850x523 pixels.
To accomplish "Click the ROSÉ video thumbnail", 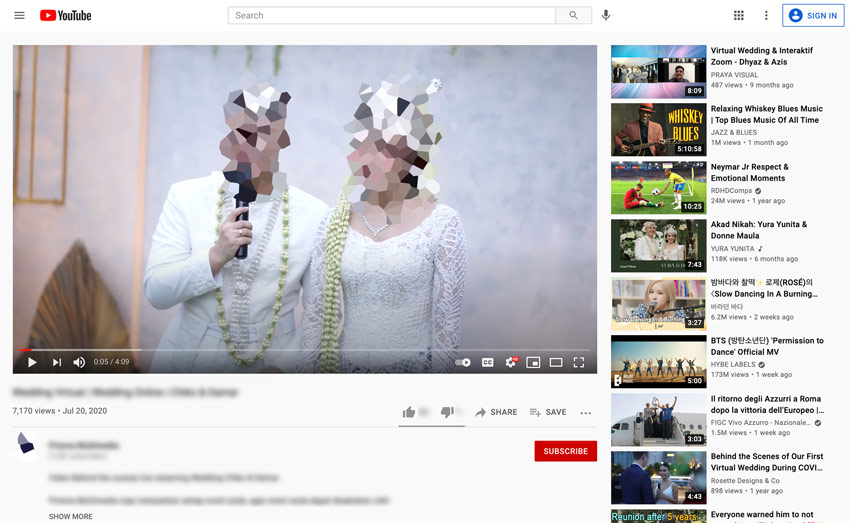I will pos(659,304).
